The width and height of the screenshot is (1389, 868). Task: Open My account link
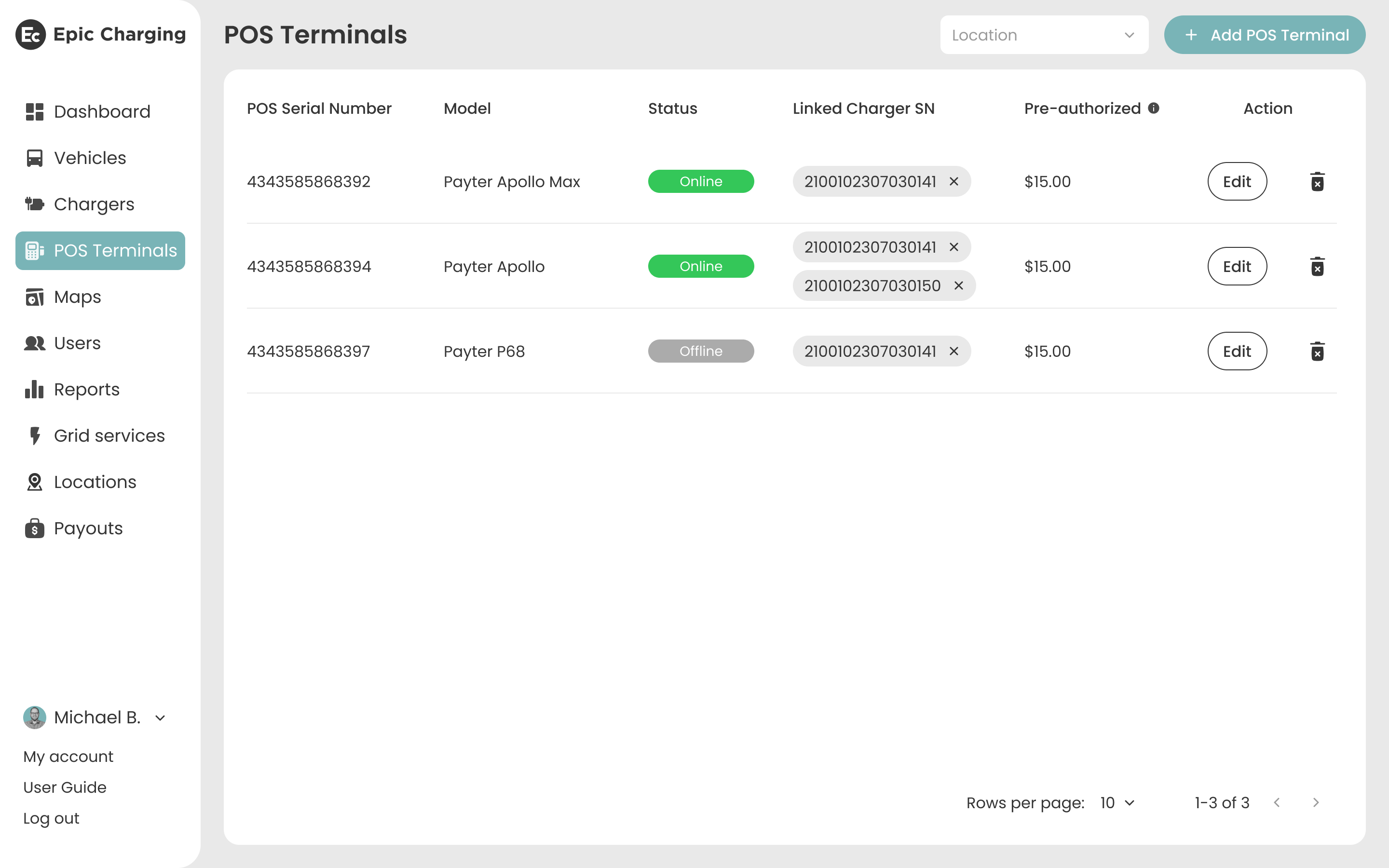[68, 757]
